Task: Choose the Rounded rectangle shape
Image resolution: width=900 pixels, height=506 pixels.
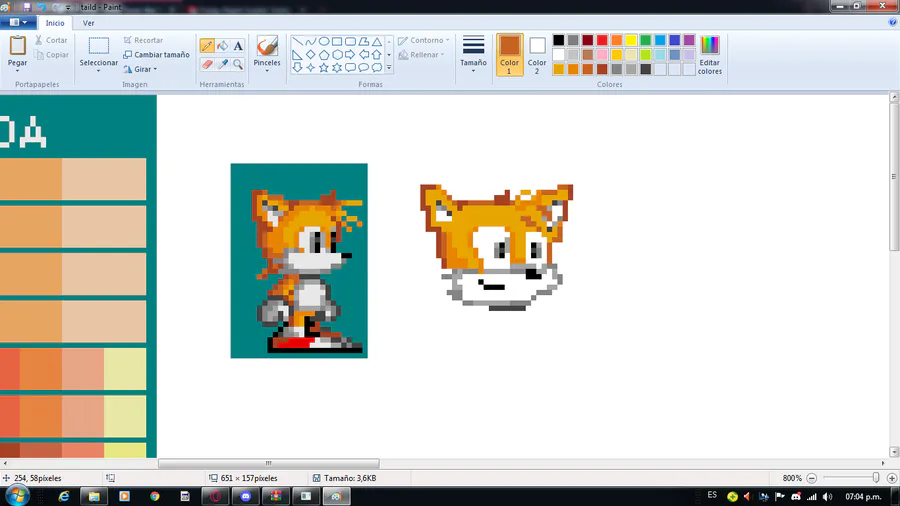Action: click(350, 41)
